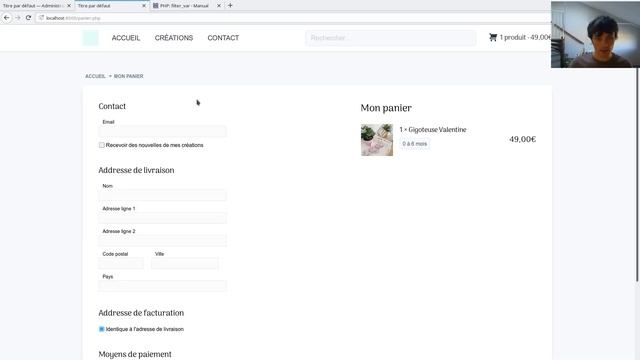Viewport: 640px width, 360px height.
Task: Click into the Nom input field
Action: (x=162, y=195)
